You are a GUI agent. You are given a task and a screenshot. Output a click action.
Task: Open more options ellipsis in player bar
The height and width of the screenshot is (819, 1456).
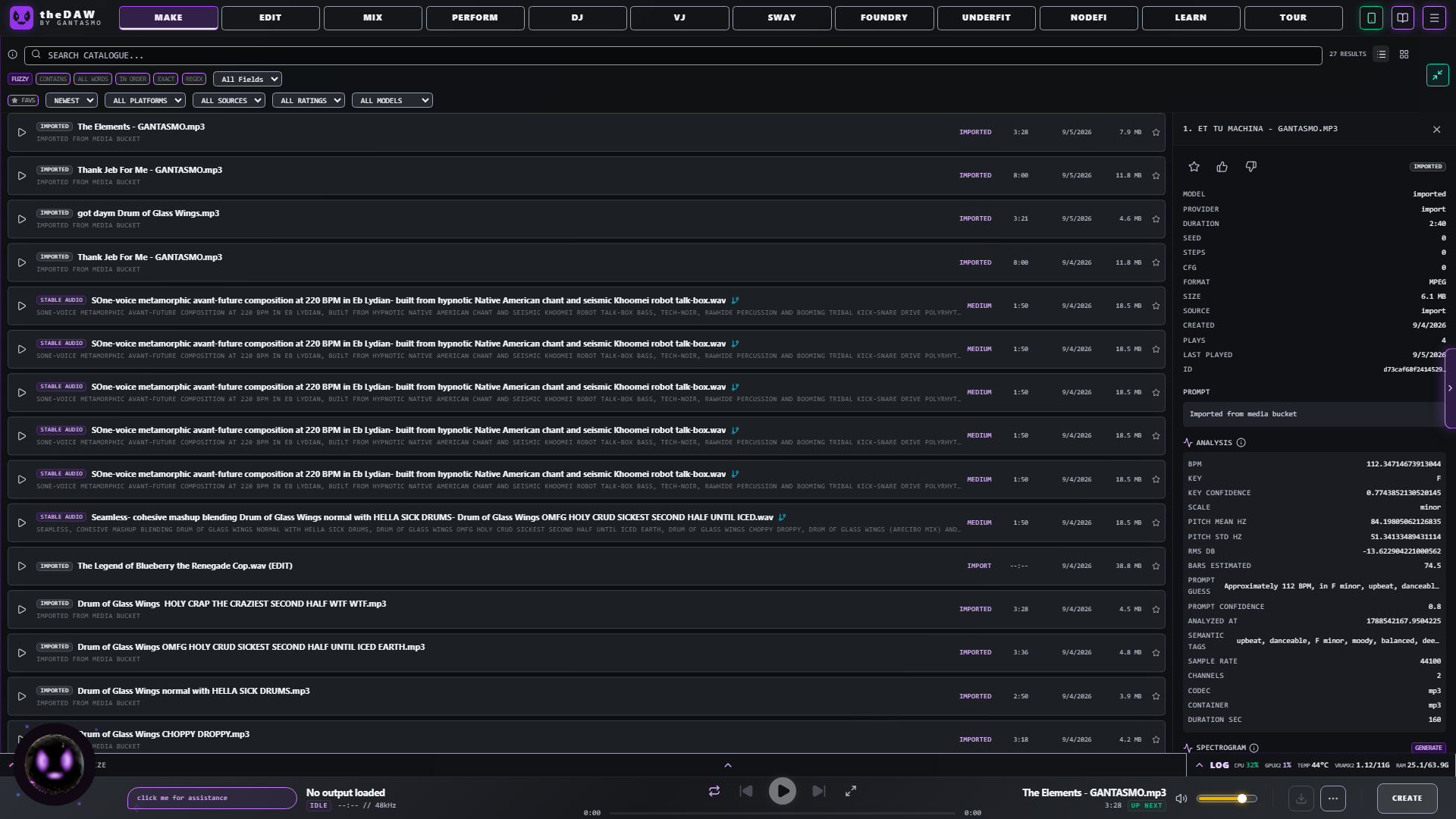point(1333,799)
